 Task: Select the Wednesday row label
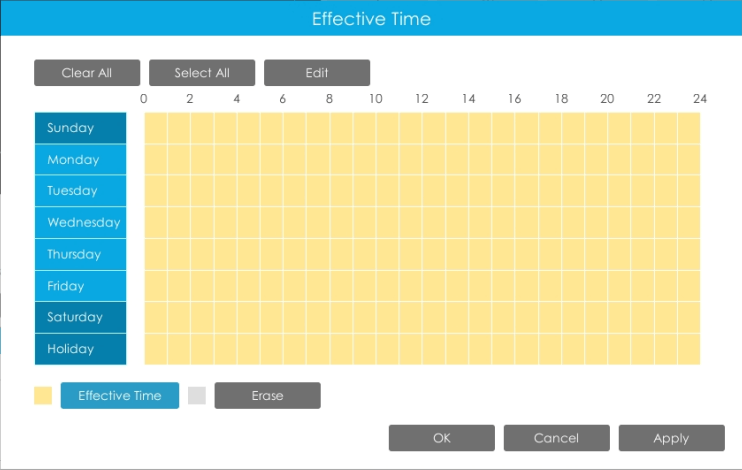click(80, 222)
